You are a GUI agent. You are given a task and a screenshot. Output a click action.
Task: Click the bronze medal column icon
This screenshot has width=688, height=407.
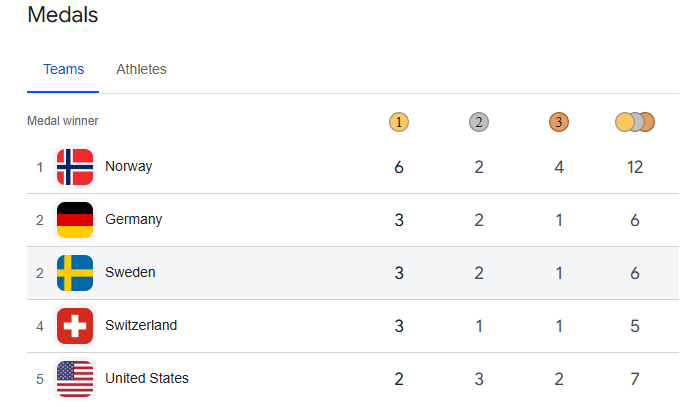[558, 122]
